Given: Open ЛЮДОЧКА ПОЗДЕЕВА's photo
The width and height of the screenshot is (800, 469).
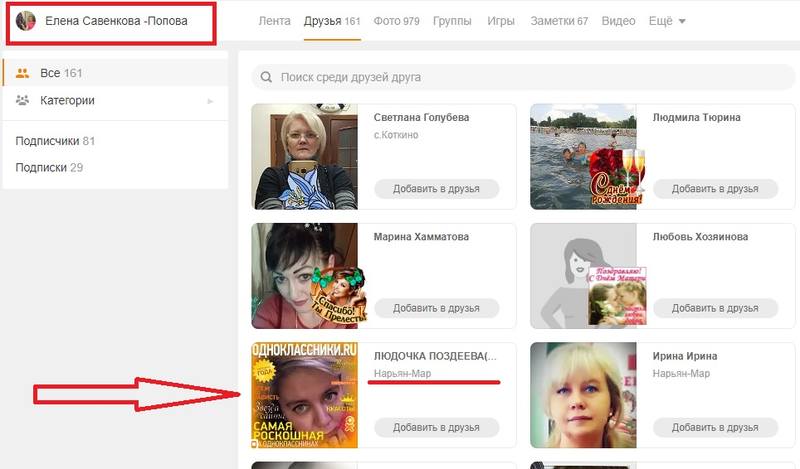Looking at the screenshot, I should click(x=305, y=396).
